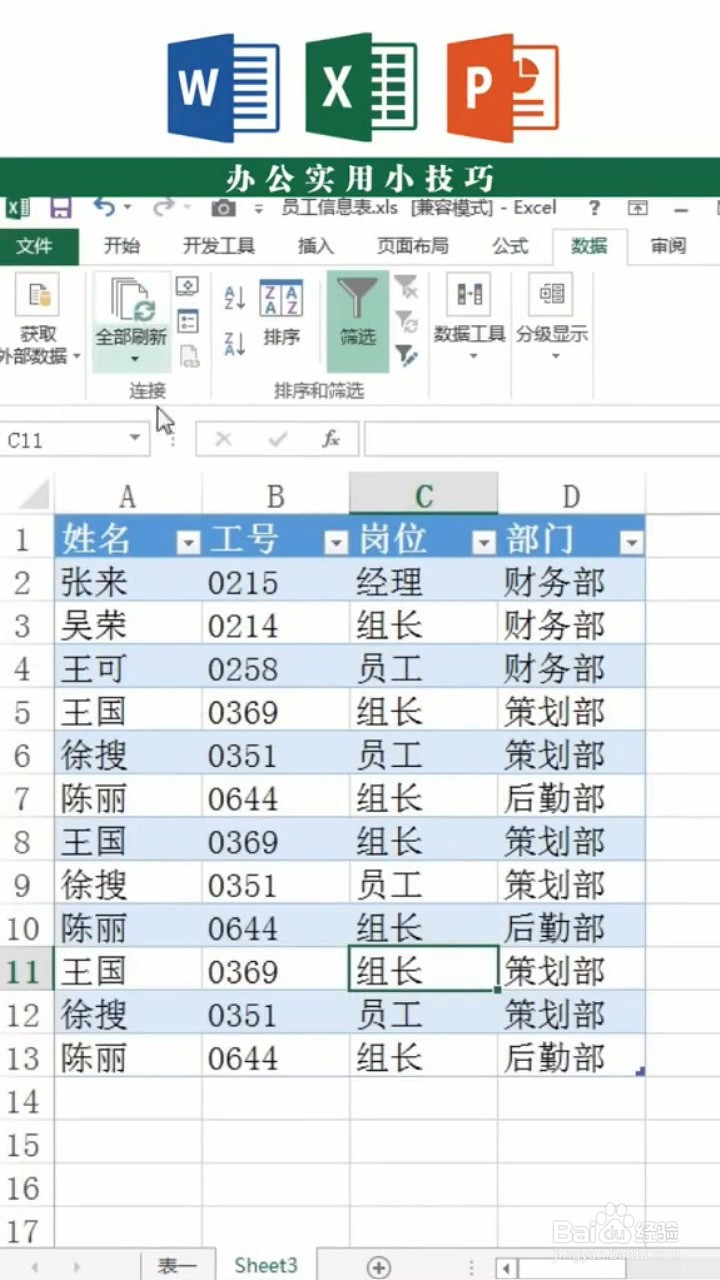The image size is (720, 1280).
Task: Click the Save floppy disk icon
Action: (61, 208)
